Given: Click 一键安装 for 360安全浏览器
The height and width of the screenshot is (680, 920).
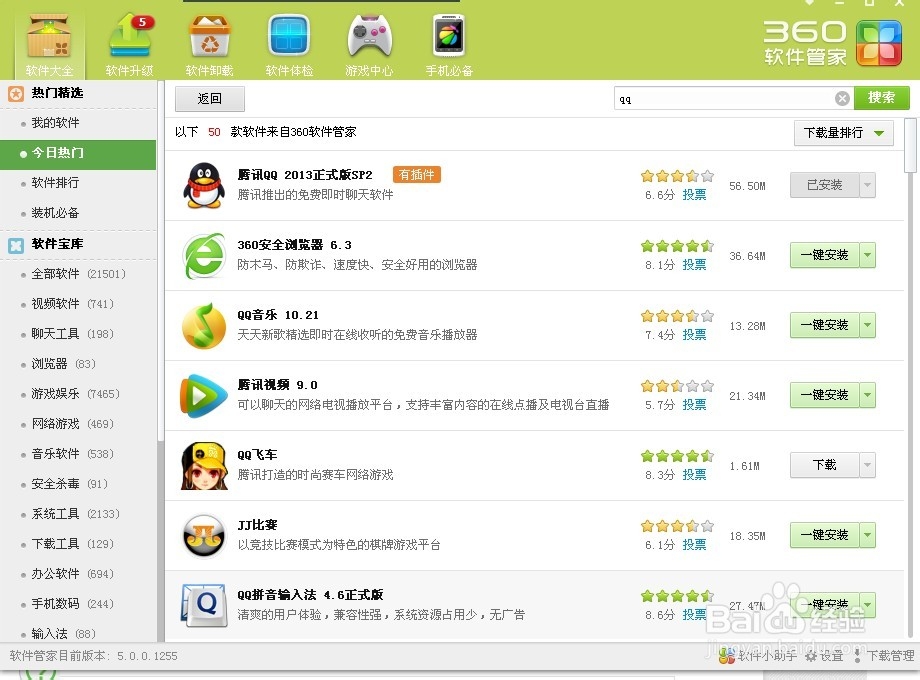Looking at the screenshot, I should tap(824, 255).
